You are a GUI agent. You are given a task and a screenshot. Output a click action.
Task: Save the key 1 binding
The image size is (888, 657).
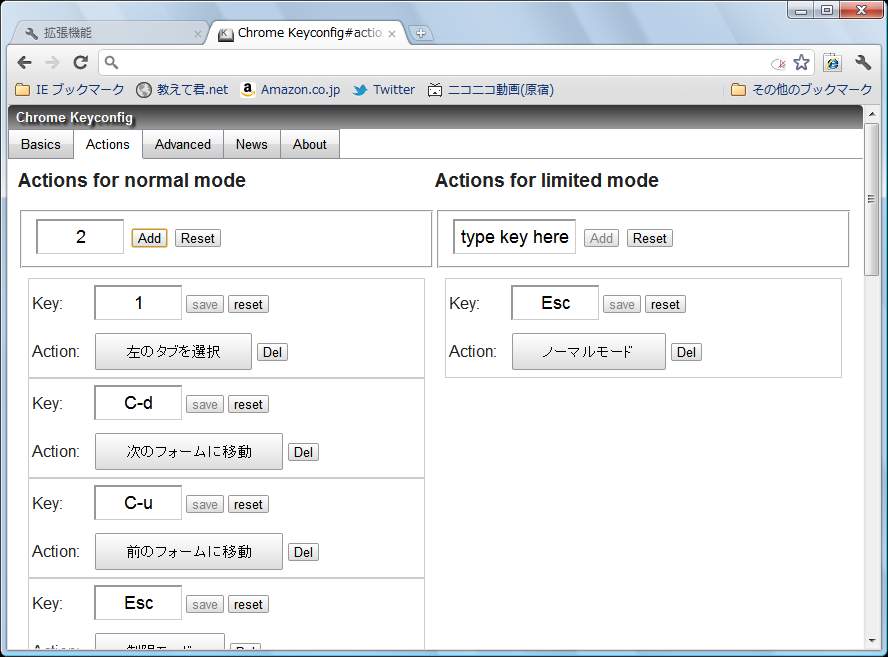[205, 305]
